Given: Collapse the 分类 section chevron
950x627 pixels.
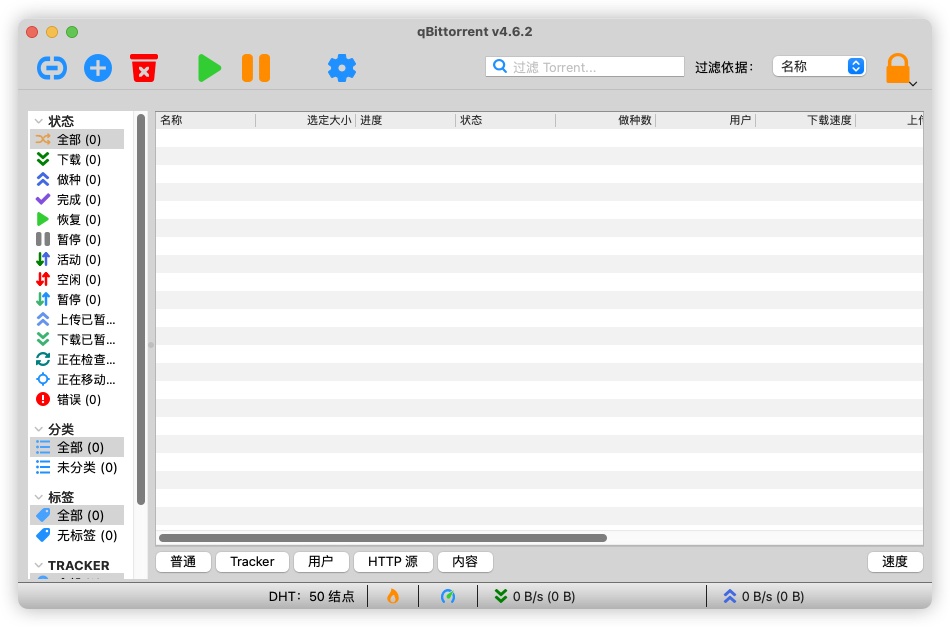Looking at the screenshot, I should point(38,429).
